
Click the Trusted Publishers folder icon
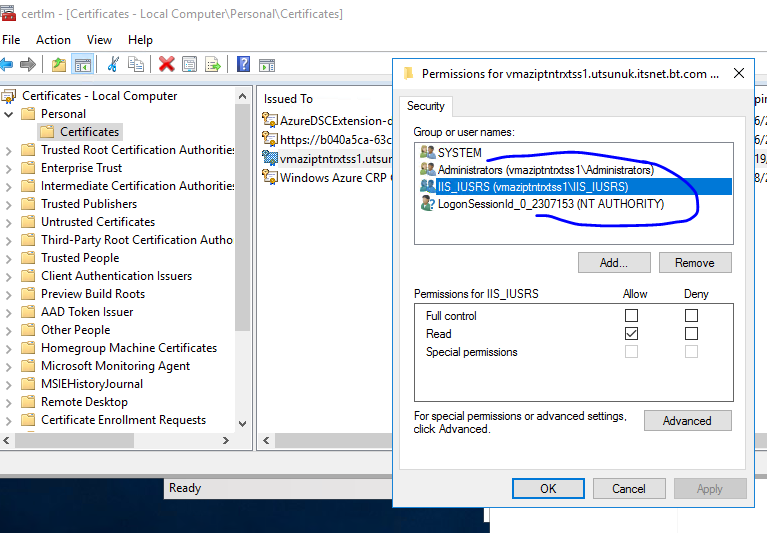coord(28,203)
